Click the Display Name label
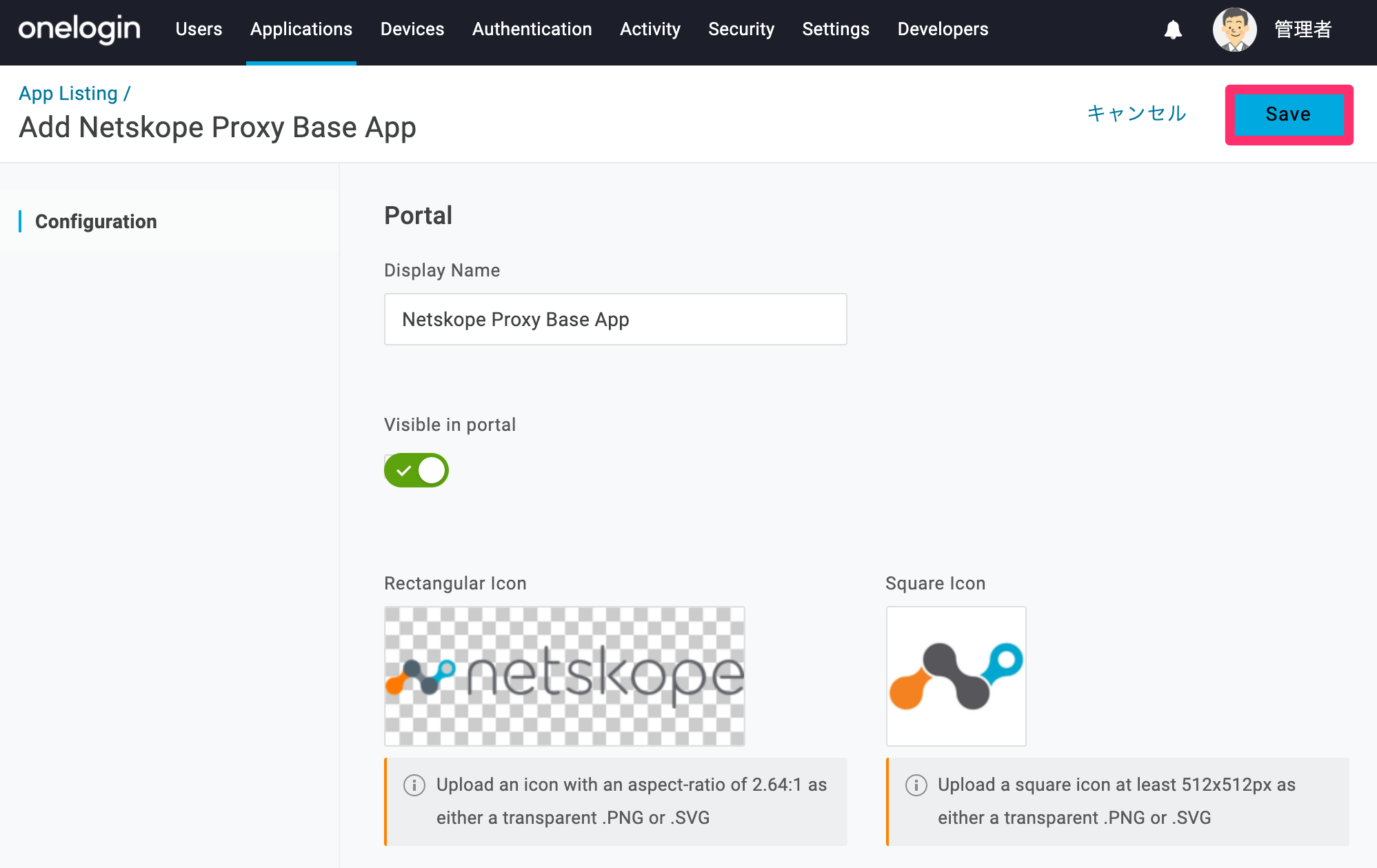The image size is (1377, 868). (x=442, y=270)
